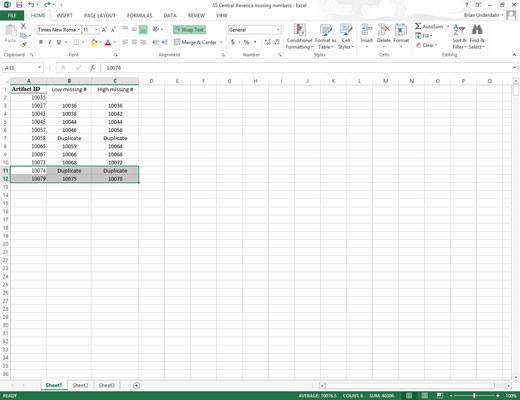The width and height of the screenshot is (520, 400).
Task: Save the workbook via Quick Access icon
Action: pos(19,5)
